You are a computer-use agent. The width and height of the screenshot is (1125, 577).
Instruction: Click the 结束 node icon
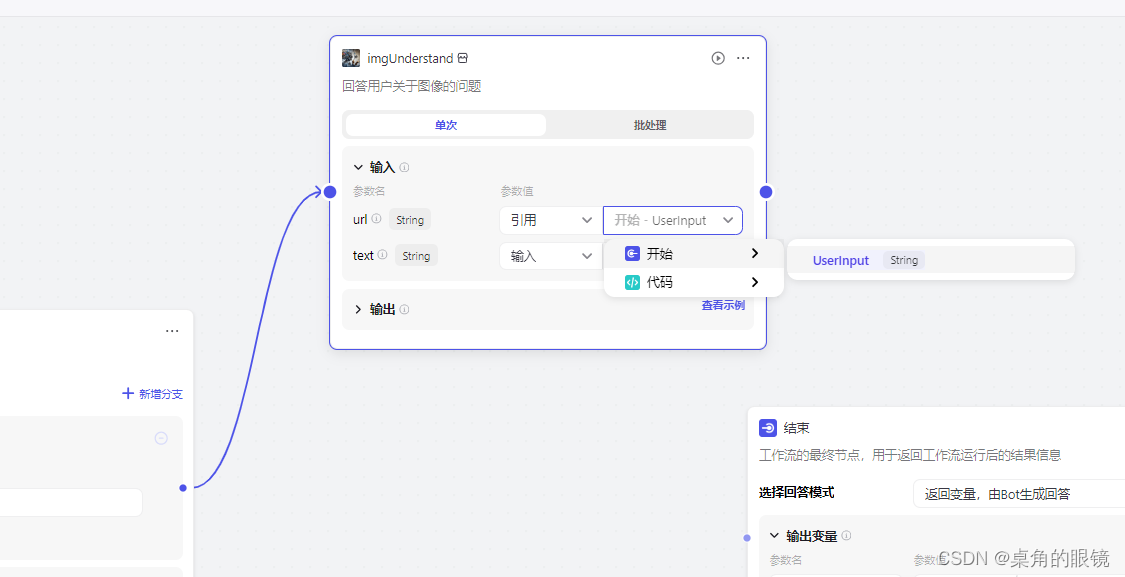pyautogui.click(x=768, y=428)
